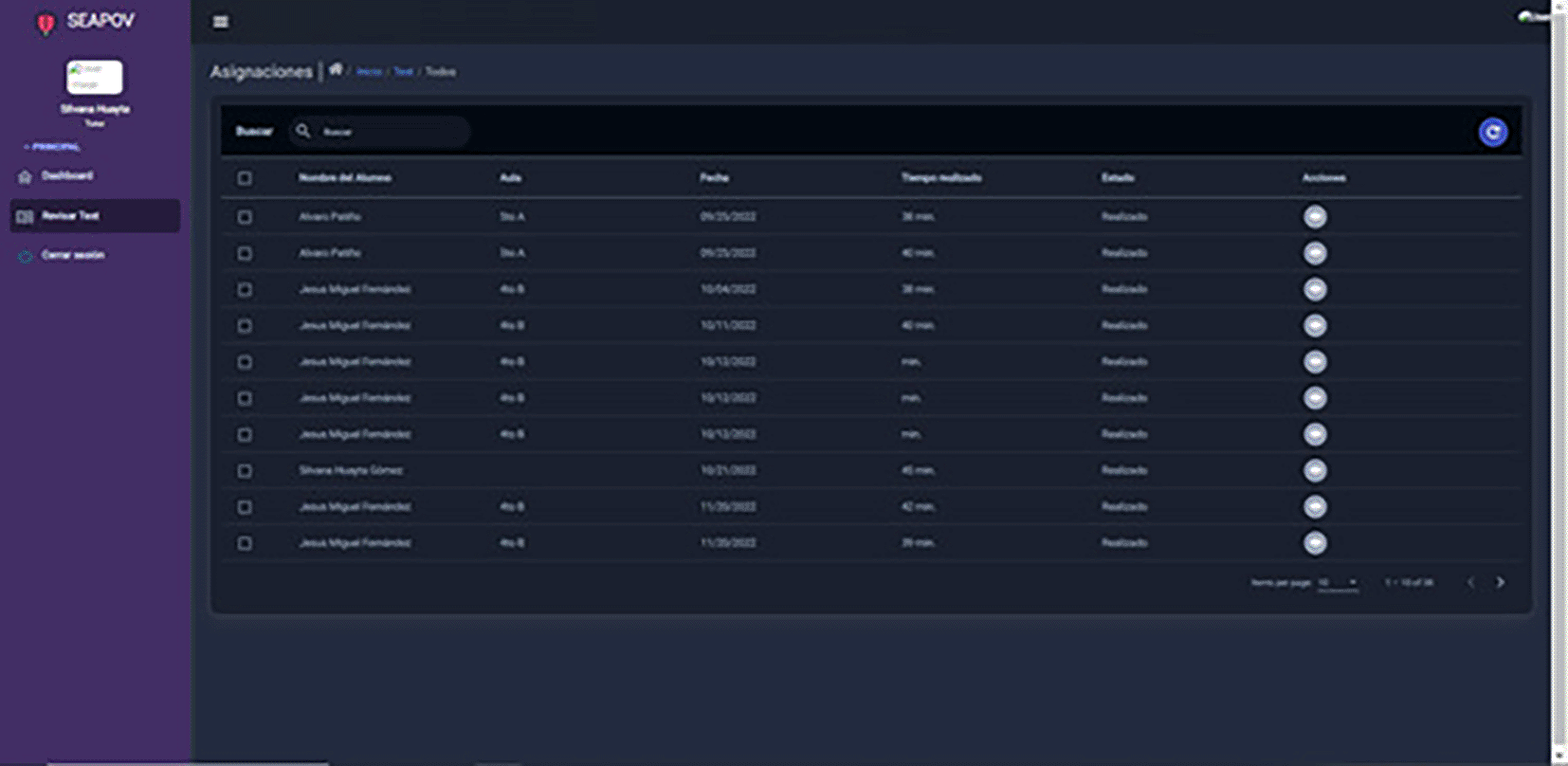Check the box for the 10/04/2022 row
Screen dimensions: 1568x766
245,289
